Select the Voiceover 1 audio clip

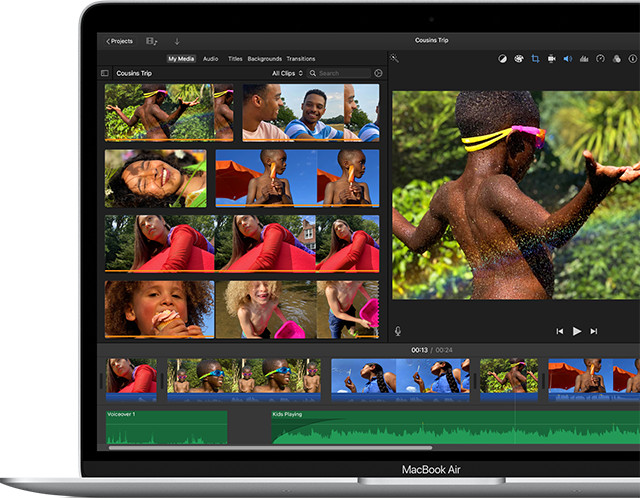pos(167,427)
